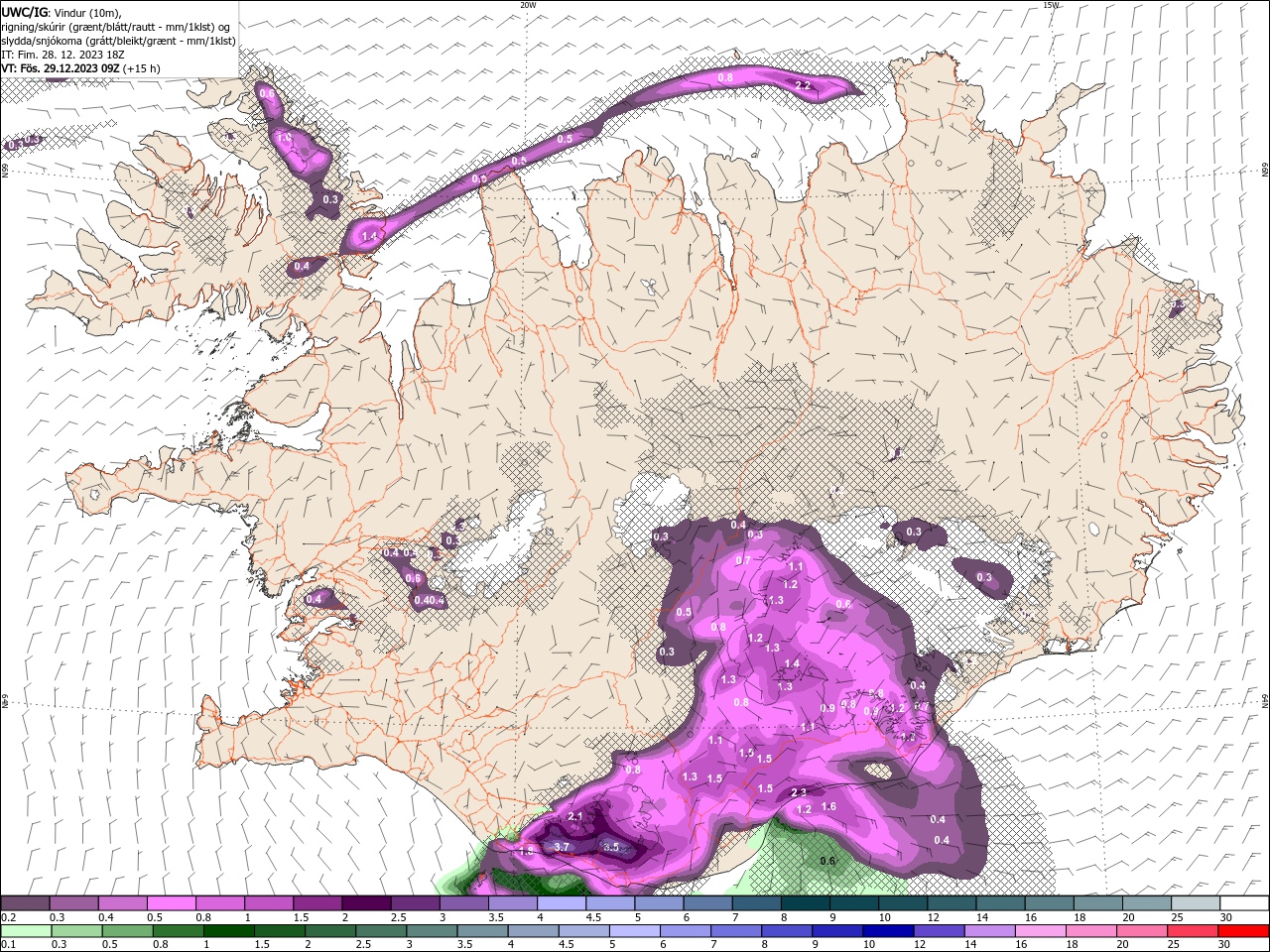Click the title text 'UWC/IG: Vindur (10m),'
Screen dimensions: 1270x952
click(x=62, y=12)
